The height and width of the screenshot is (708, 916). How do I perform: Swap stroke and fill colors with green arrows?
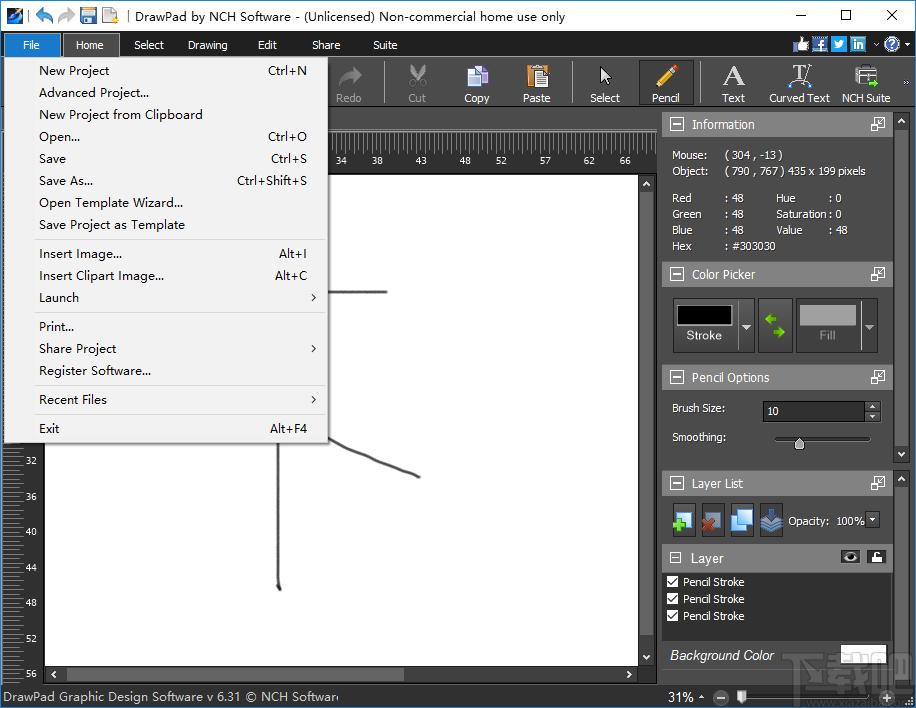pos(775,325)
